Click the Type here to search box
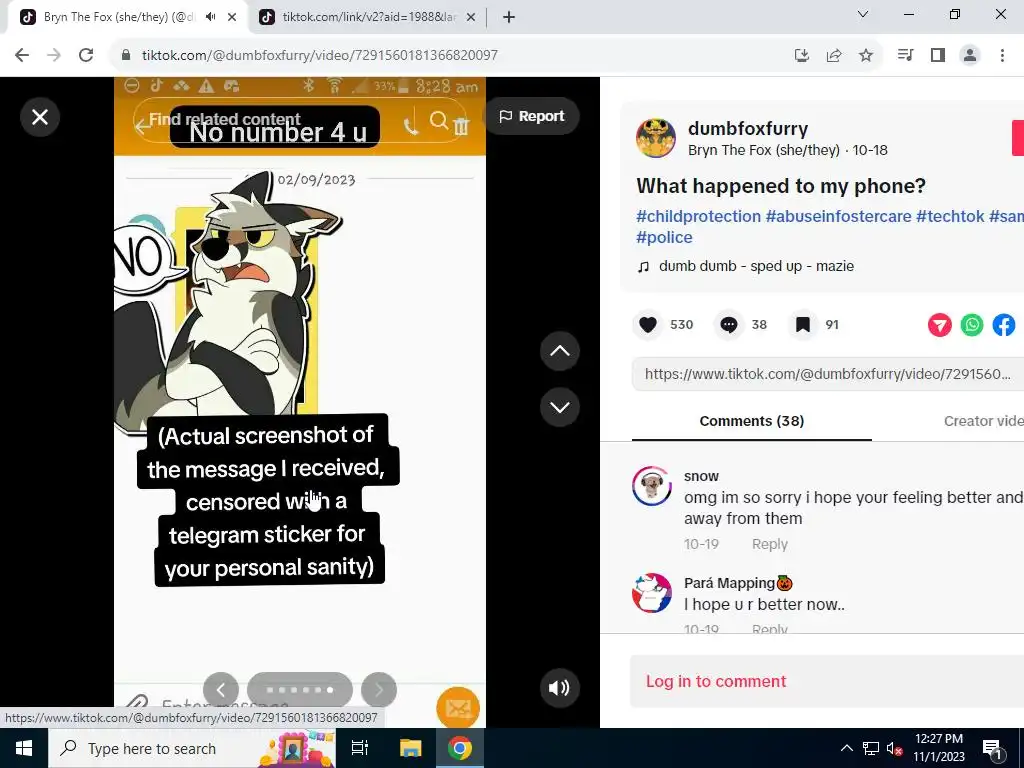The height and width of the screenshot is (768, 1024). coord(191,748)
